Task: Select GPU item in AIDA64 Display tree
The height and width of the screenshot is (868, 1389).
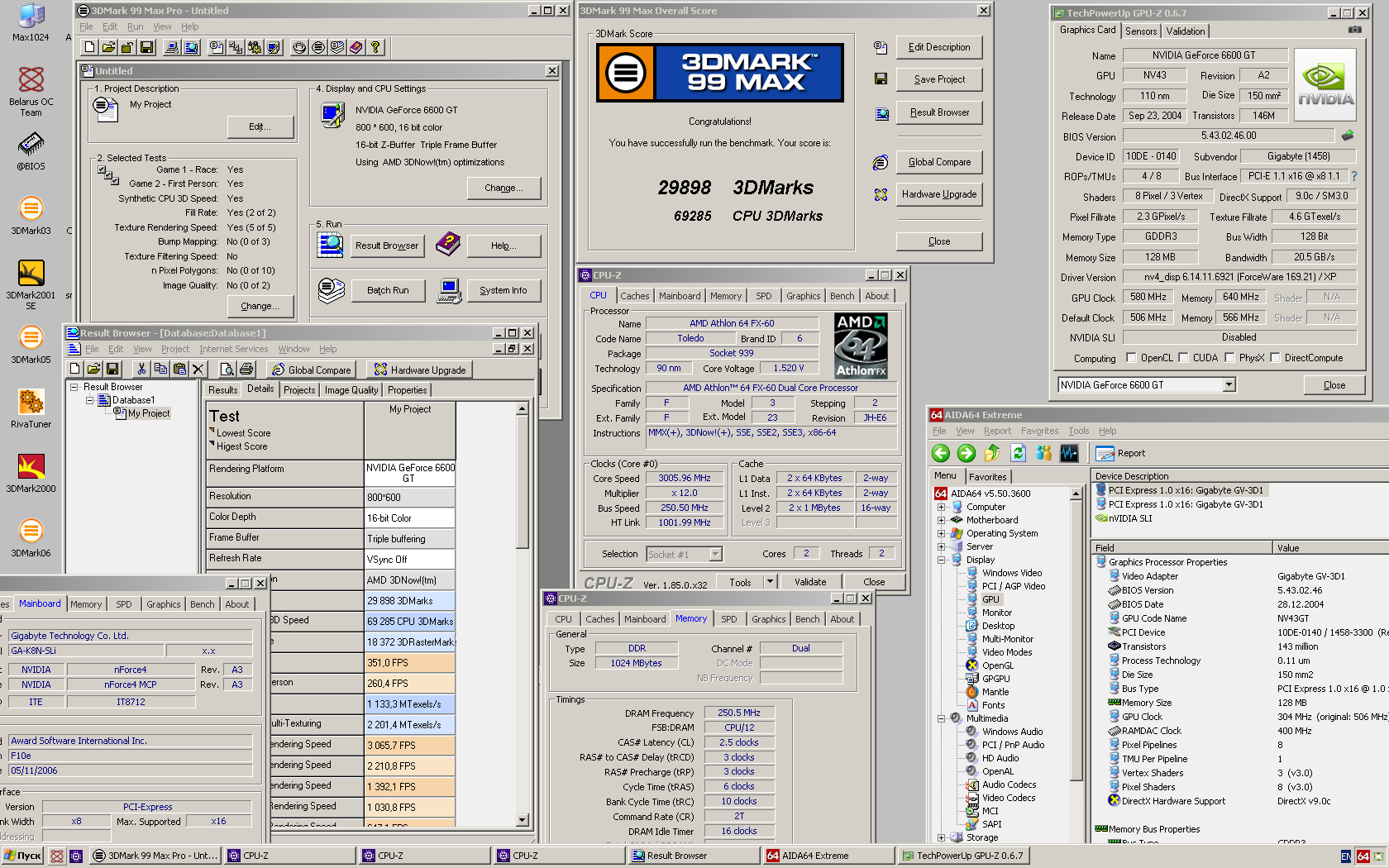Action: [990, 599]
